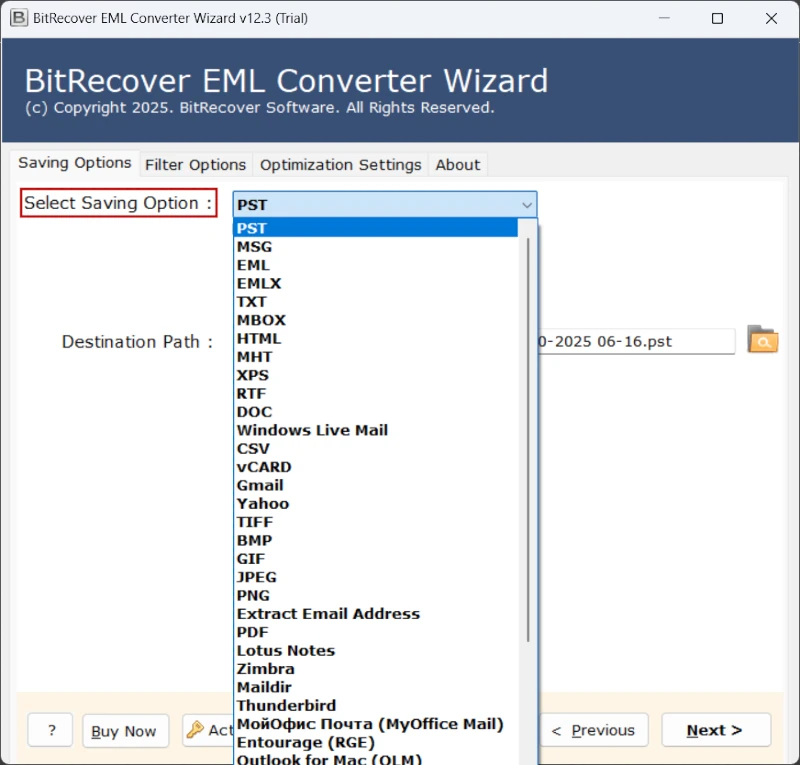Choose Thunderbird from the saving options list

(376, 706)
